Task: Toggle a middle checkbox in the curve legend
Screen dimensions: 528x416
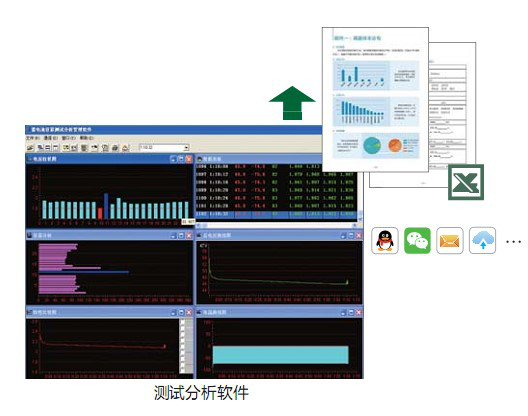Action: 183,346
